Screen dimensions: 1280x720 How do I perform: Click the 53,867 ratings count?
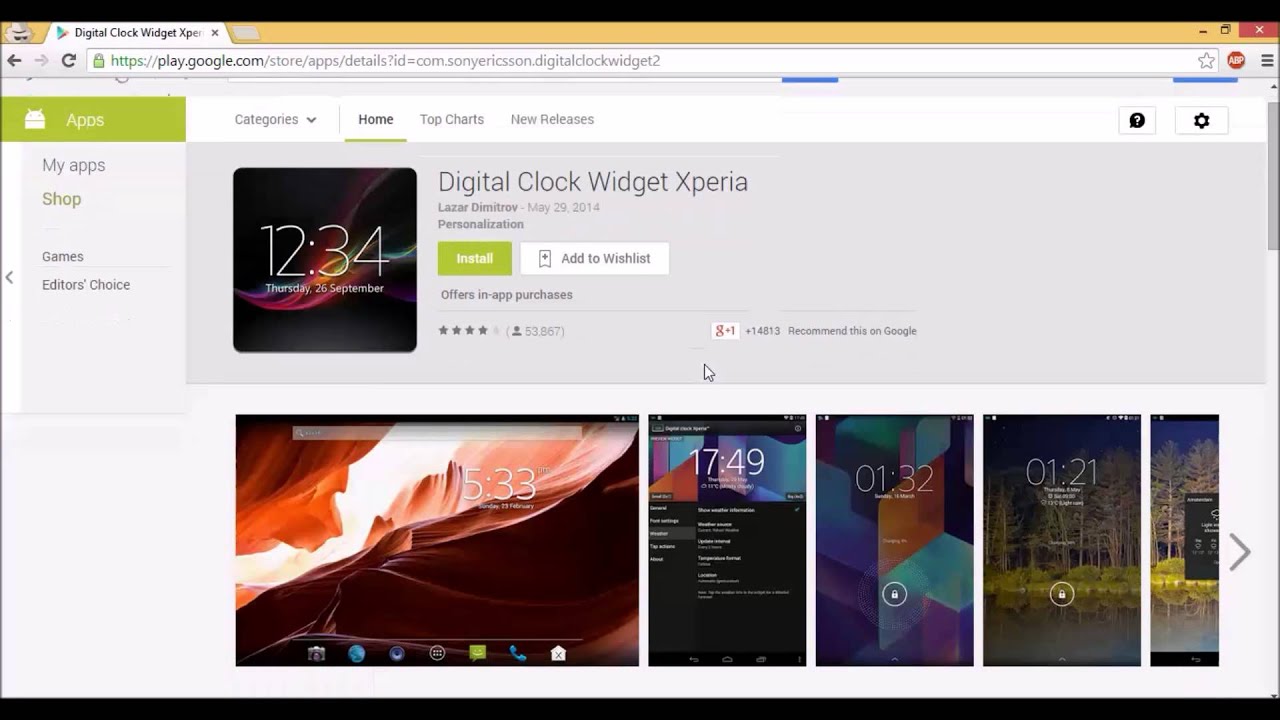544,331
